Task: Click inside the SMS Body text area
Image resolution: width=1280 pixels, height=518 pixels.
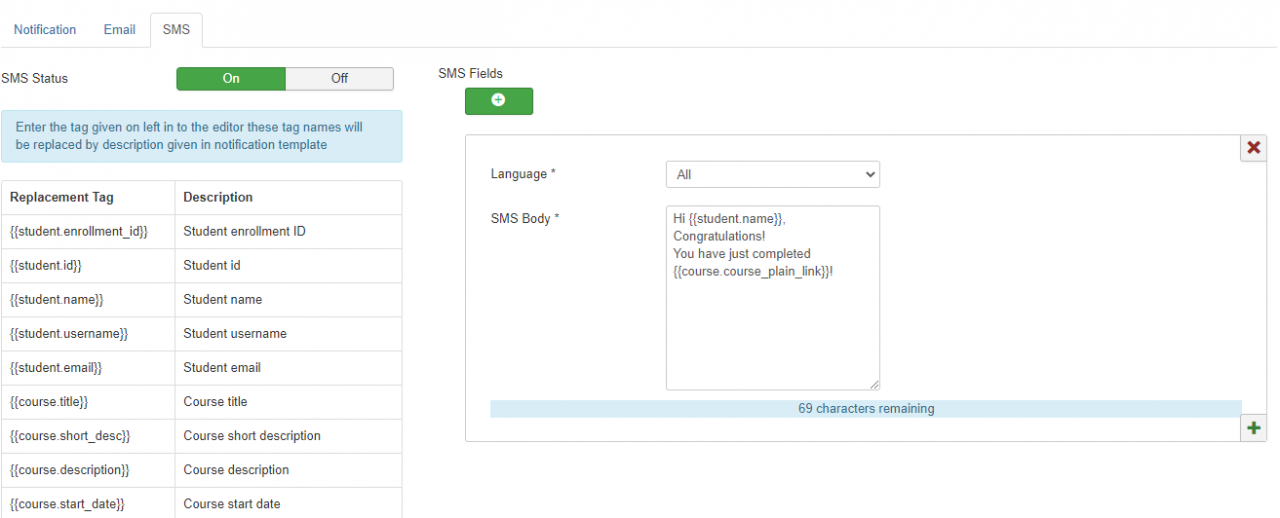Action: click(x=772, y=330)
